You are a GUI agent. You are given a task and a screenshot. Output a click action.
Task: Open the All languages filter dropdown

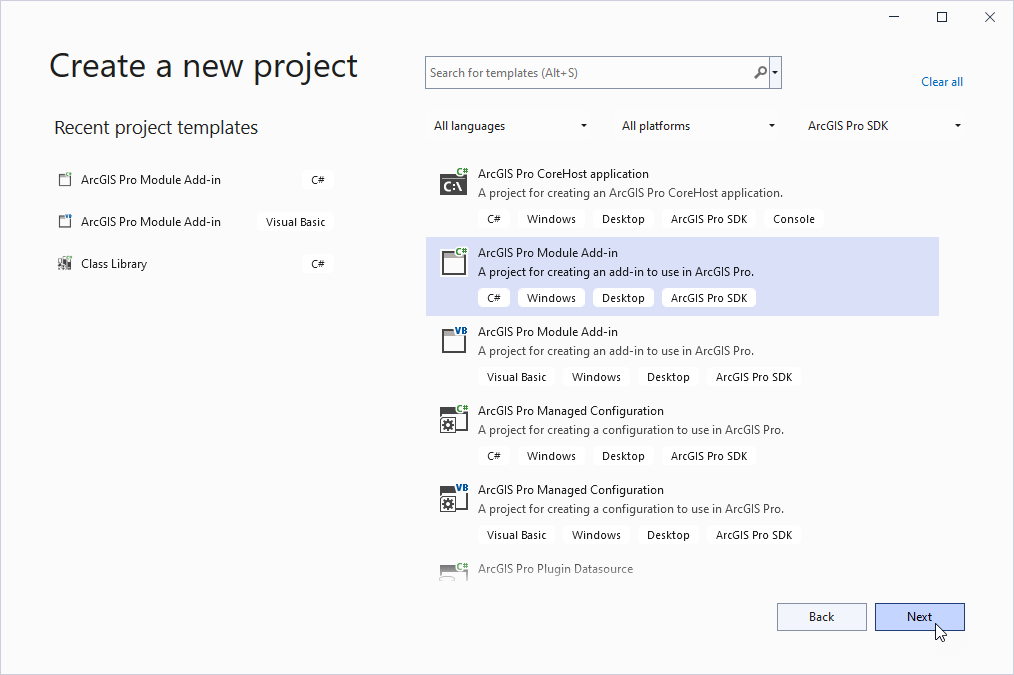(x=510, y=126)
